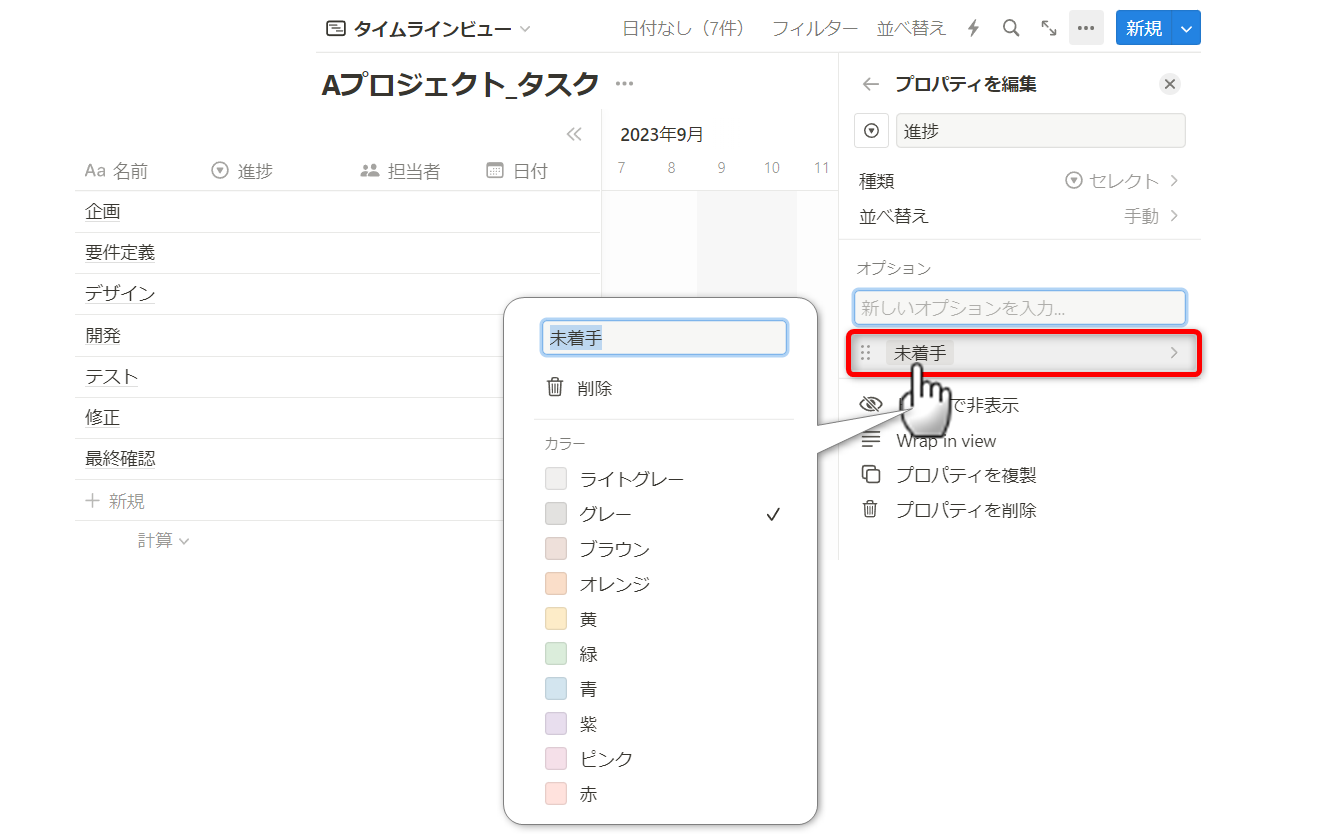Viewport: 1344px width, 835px height.
Task: Toggle the hide-in-view eye icon
Action: pyautogui.click(x=871, y=405)
